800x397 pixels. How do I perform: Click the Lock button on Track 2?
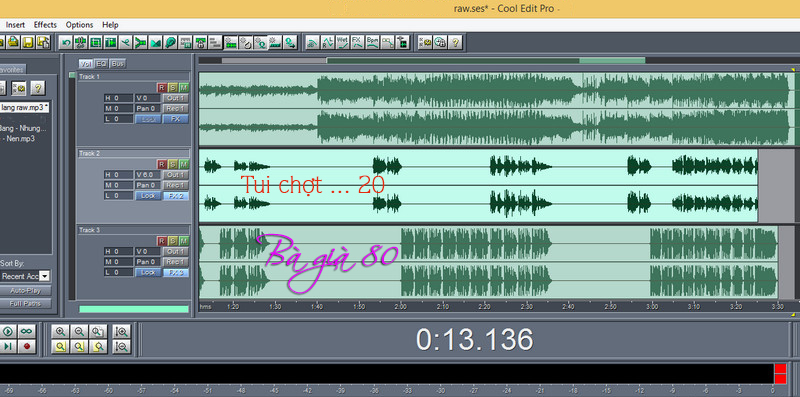(x=148, y=196)
